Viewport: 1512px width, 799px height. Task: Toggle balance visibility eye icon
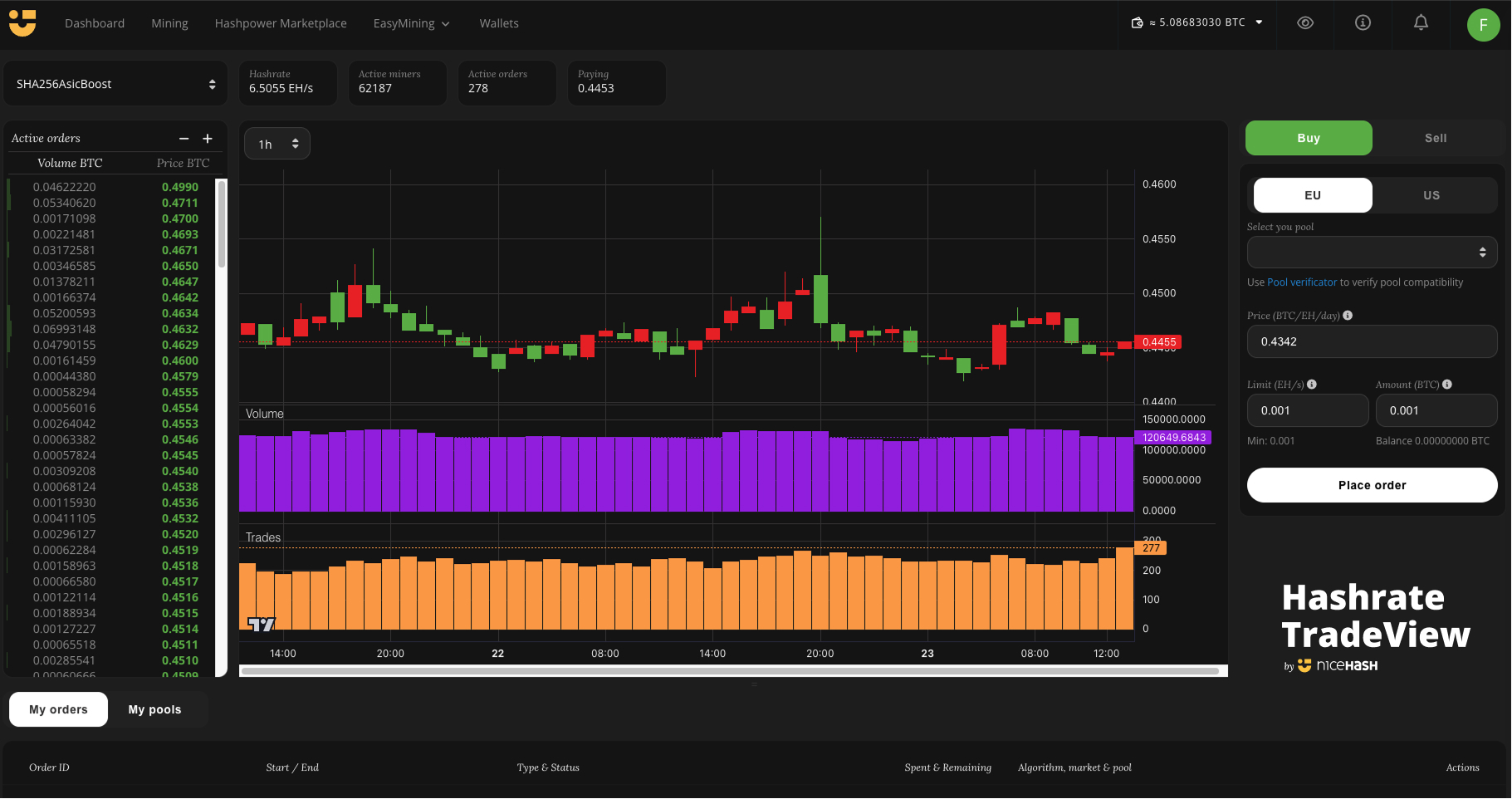click(1305, 23)
